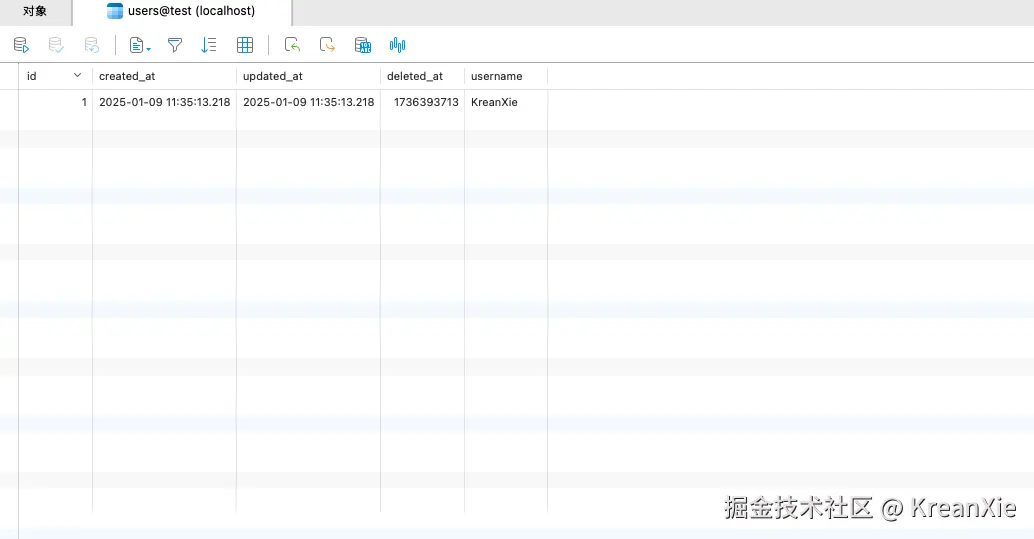
Task: Open the sort rows tool
Action: click(x=208, y=45)
